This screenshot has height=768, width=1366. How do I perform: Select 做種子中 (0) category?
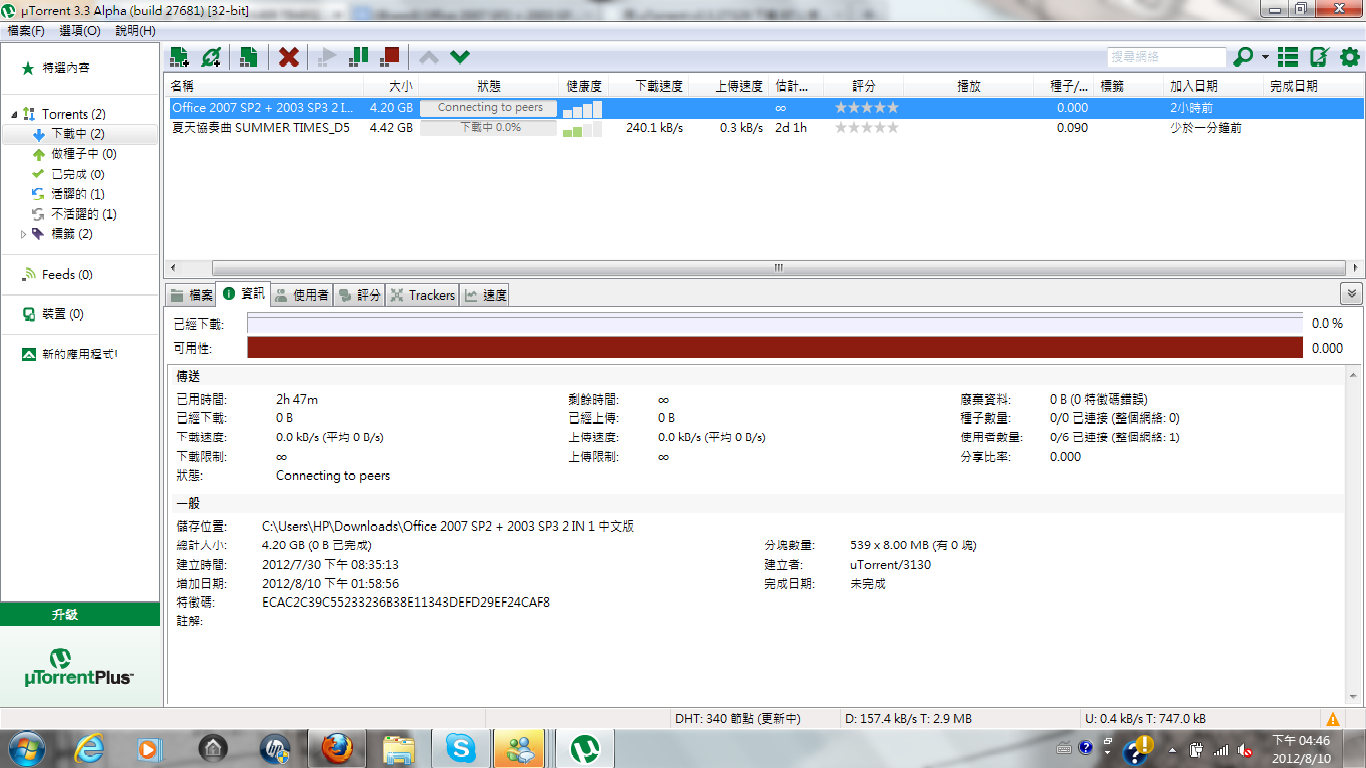(83, 154)
